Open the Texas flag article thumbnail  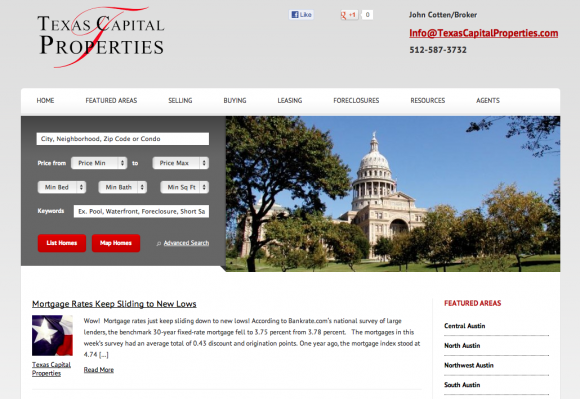click(x=52, y=335)
